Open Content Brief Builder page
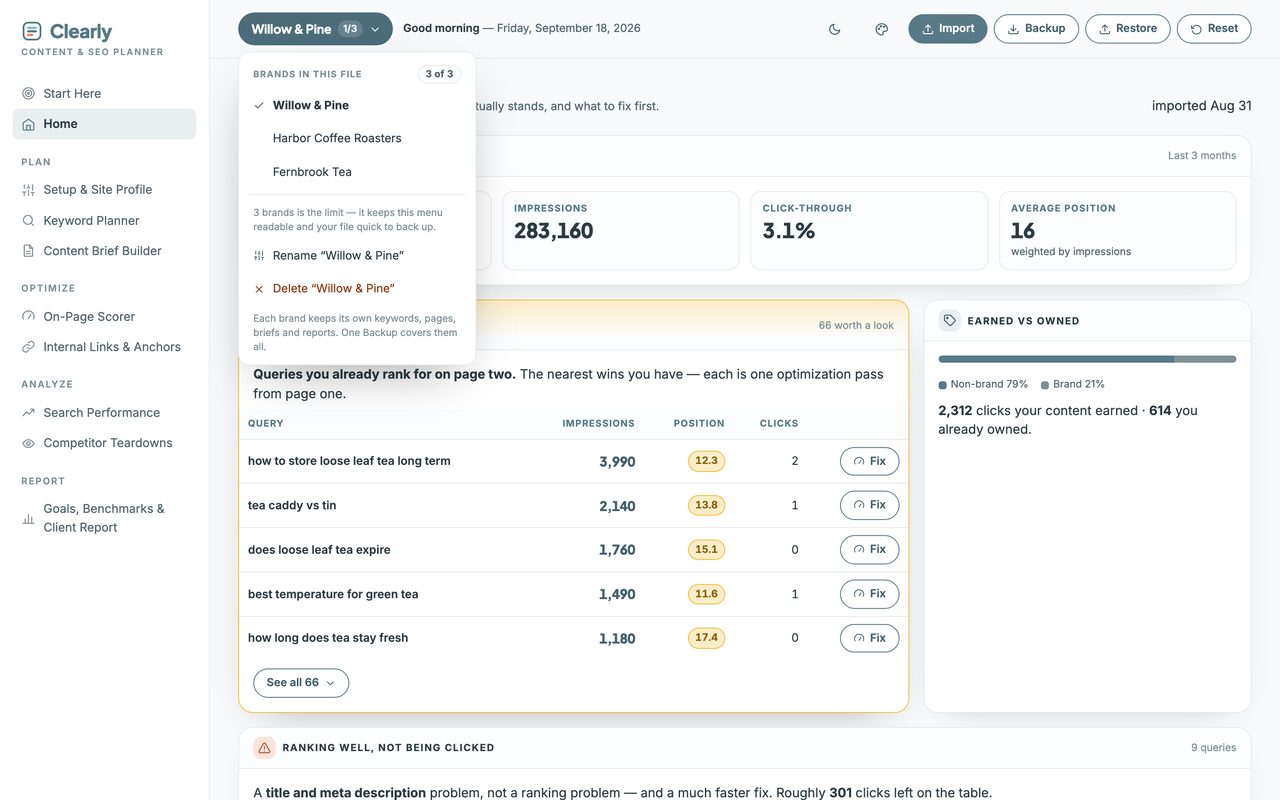 pyautogui.click(x=104, y=251)
